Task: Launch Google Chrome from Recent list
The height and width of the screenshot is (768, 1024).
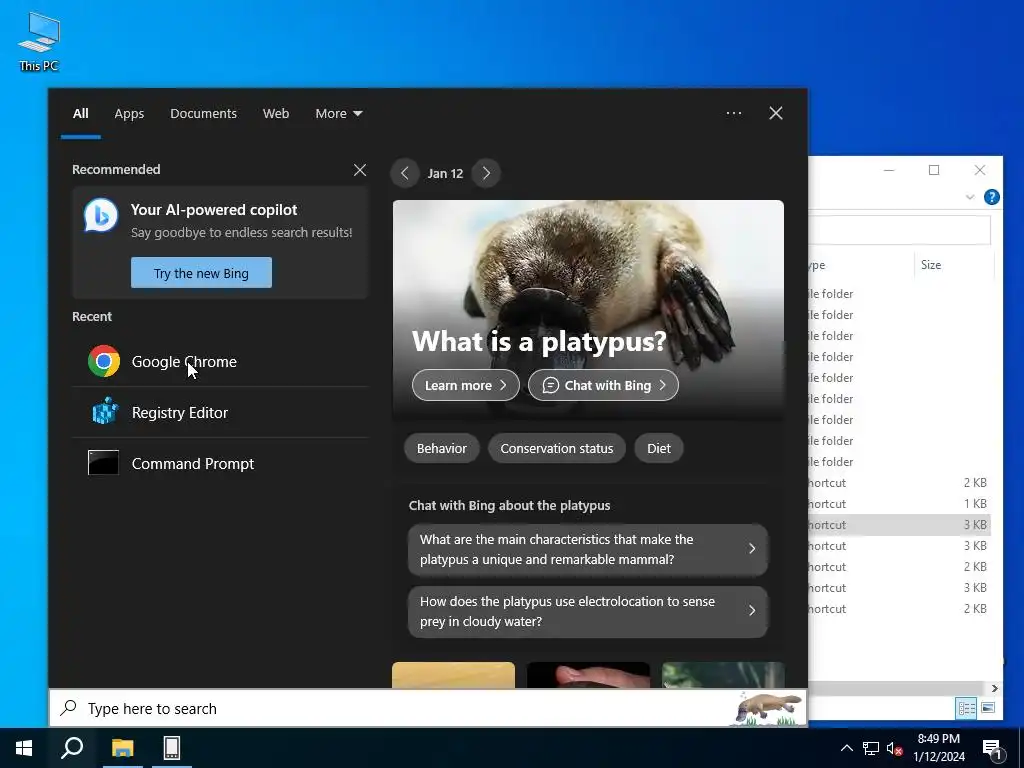Action: coord(220,362)
